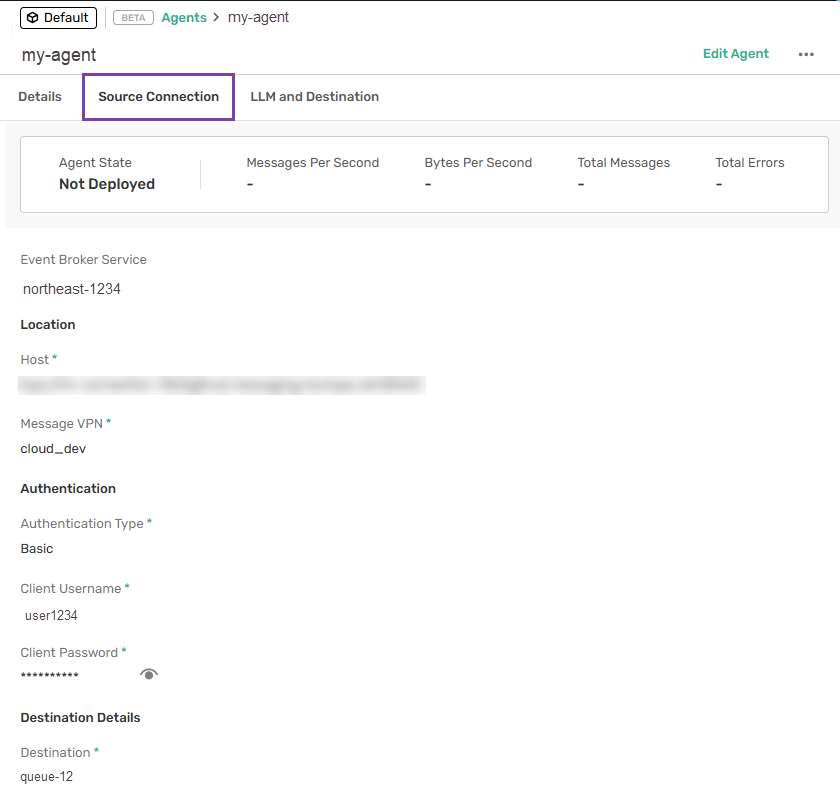
Task: Select the Source Connection tab
Action: (x=158, y=97)
